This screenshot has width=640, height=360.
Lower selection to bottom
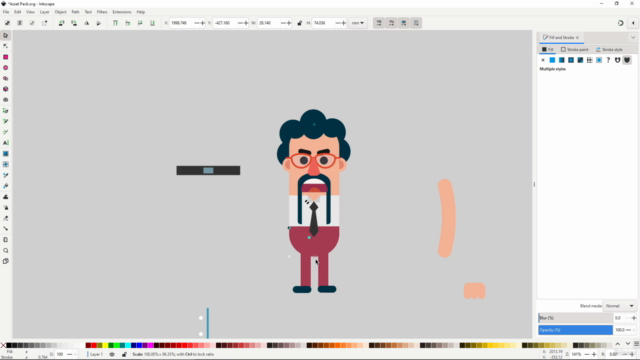[x=152, y=23]
